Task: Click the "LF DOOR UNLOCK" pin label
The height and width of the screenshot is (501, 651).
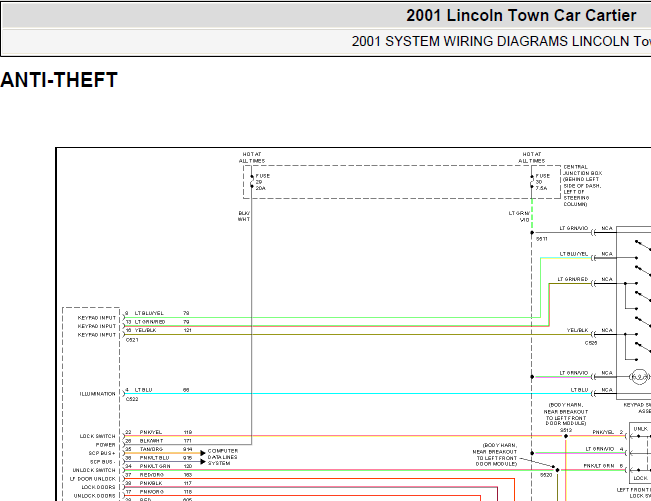Action: click(93, 479)
